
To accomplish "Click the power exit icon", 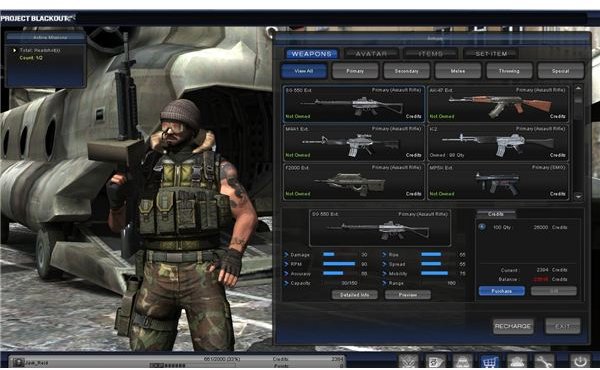I will 580,362.
